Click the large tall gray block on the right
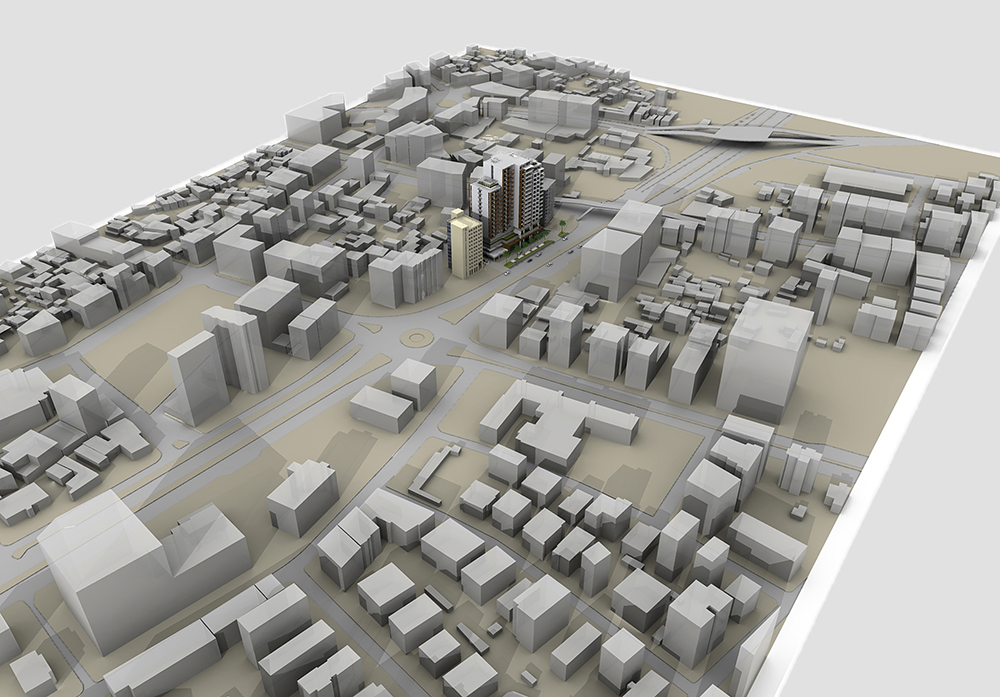 pyautogui.click(x=765, y=359)
